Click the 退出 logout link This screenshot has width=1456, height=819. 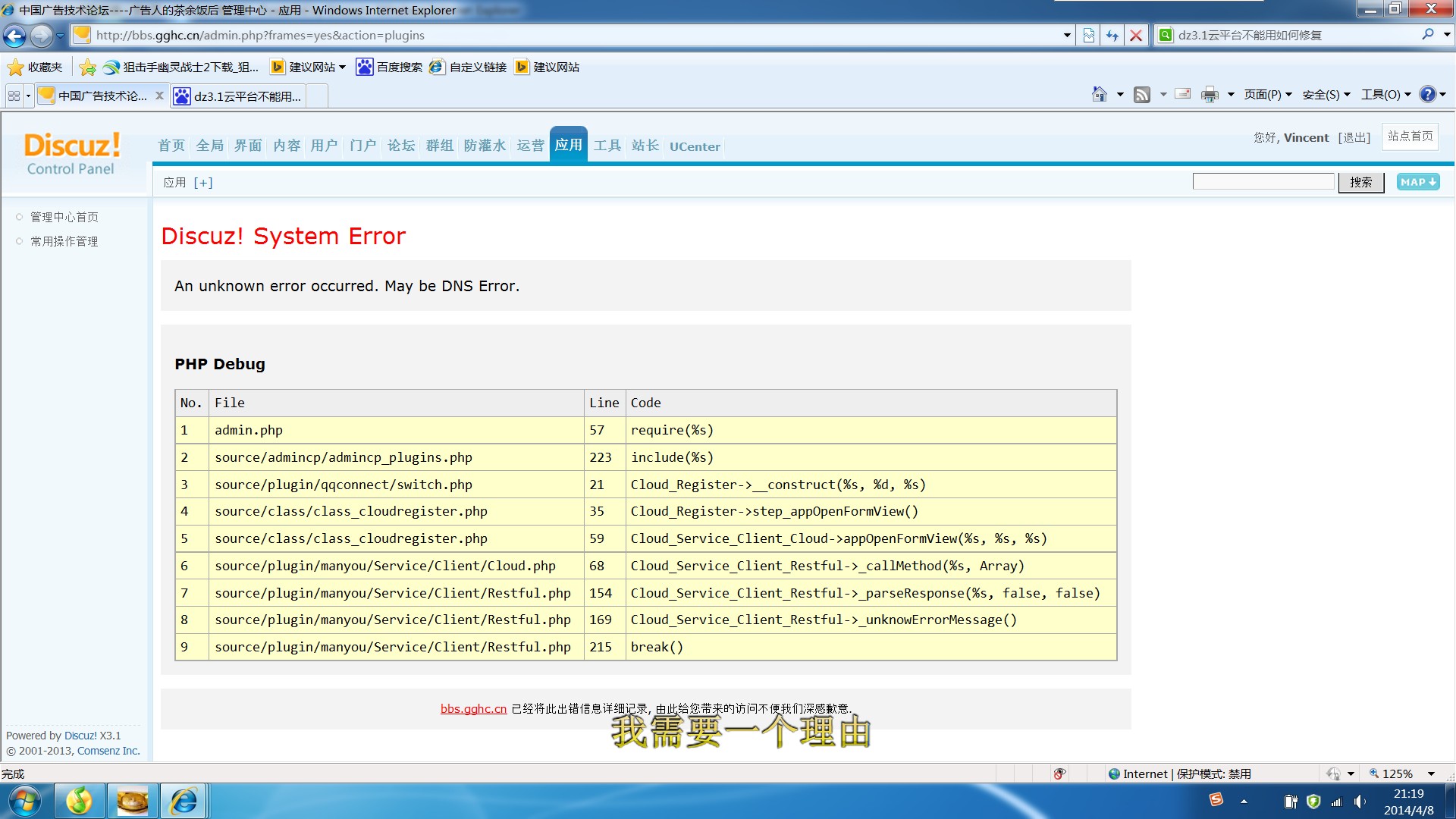(x=1354, y=137)
